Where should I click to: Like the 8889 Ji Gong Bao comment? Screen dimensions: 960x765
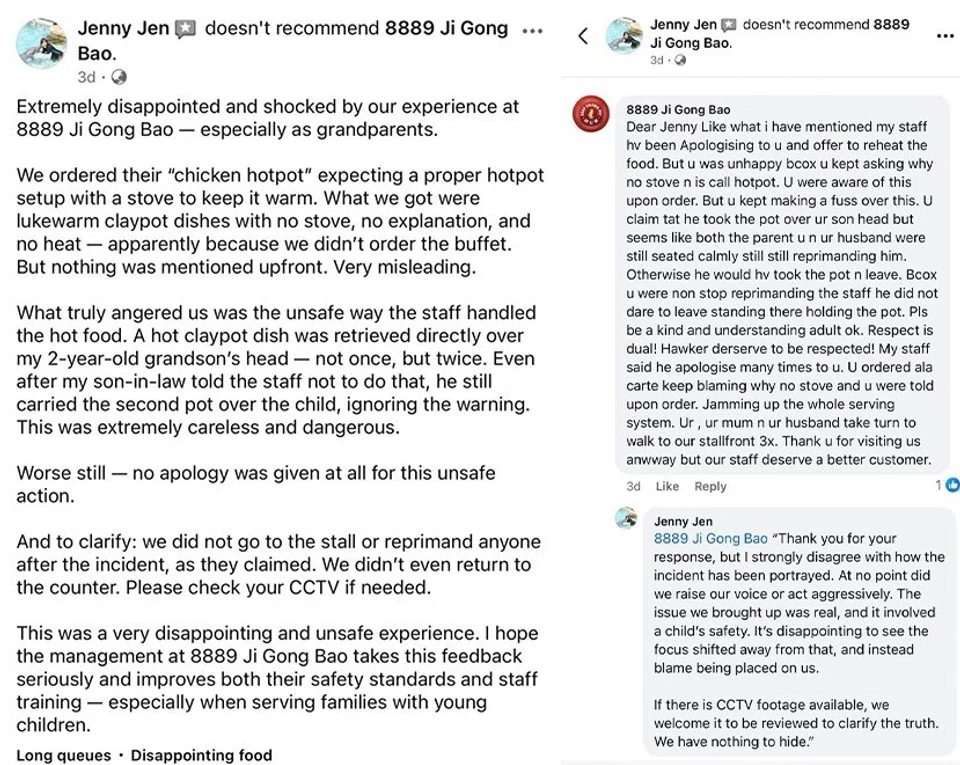point(667,487)
